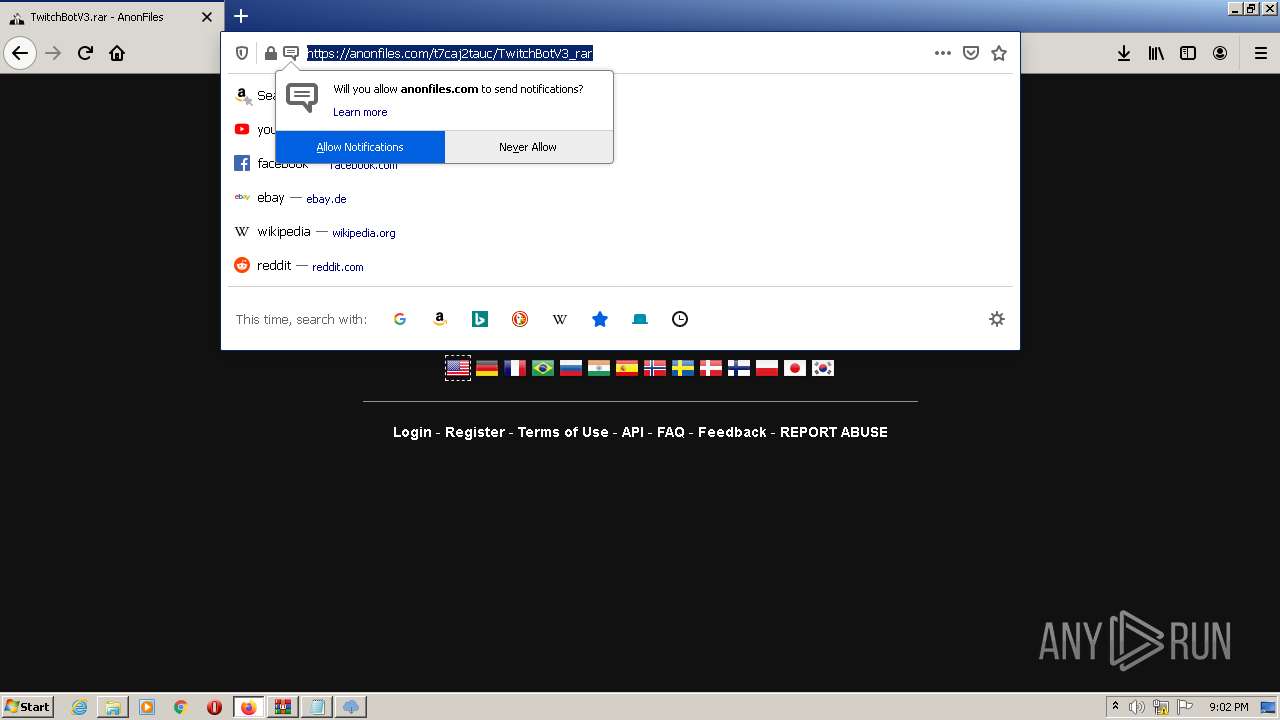Click the site security padlock icon
This screenshot has width=1280, height=720.
(270, 53)
